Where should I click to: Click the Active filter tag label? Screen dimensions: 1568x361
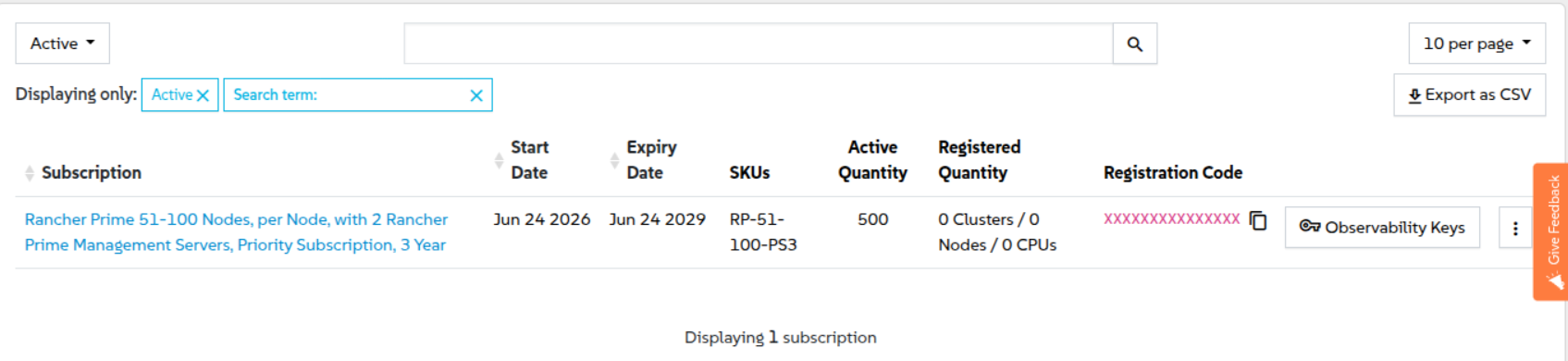tap(172, 94)
